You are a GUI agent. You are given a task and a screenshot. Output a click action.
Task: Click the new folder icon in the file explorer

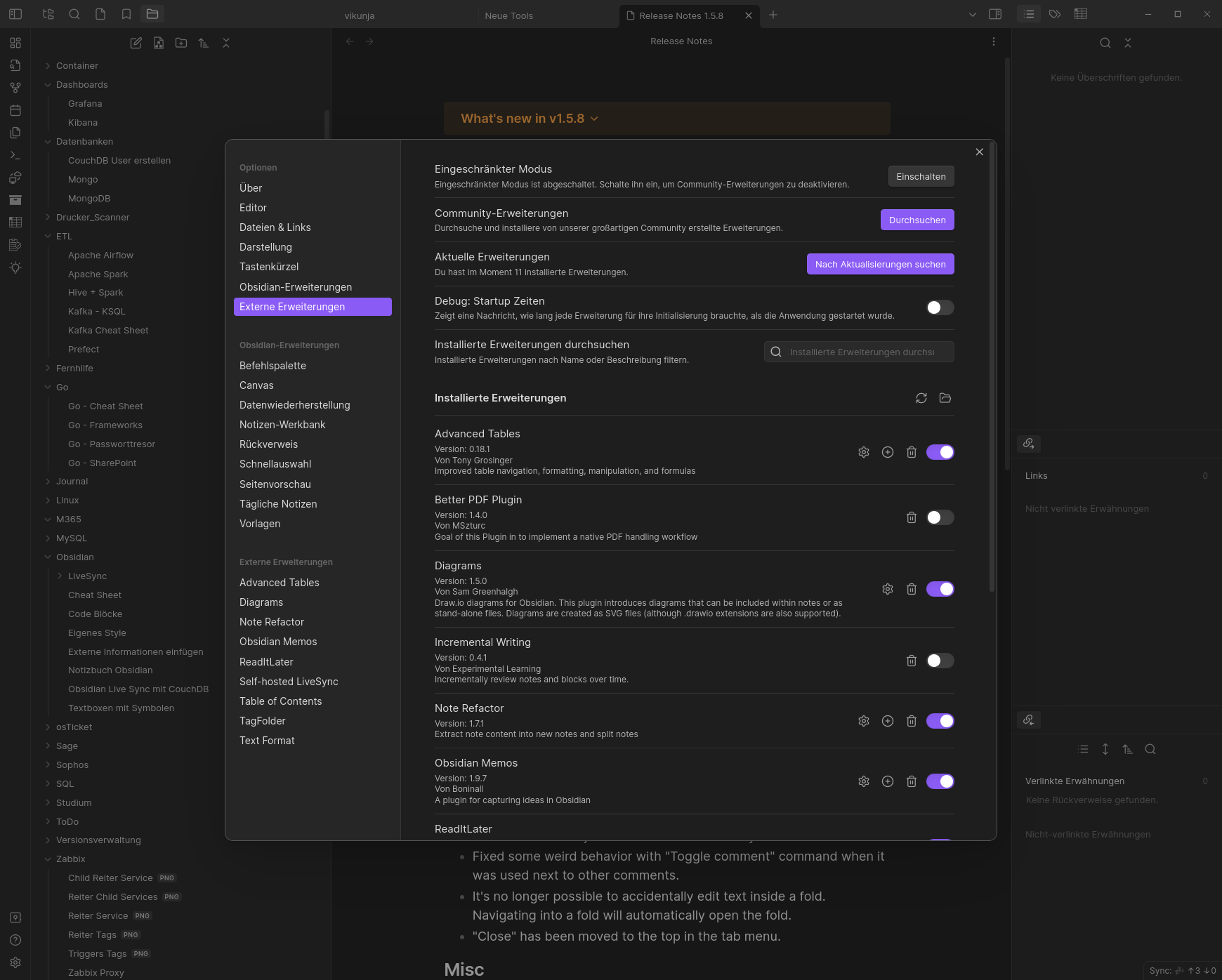[181, 43]
